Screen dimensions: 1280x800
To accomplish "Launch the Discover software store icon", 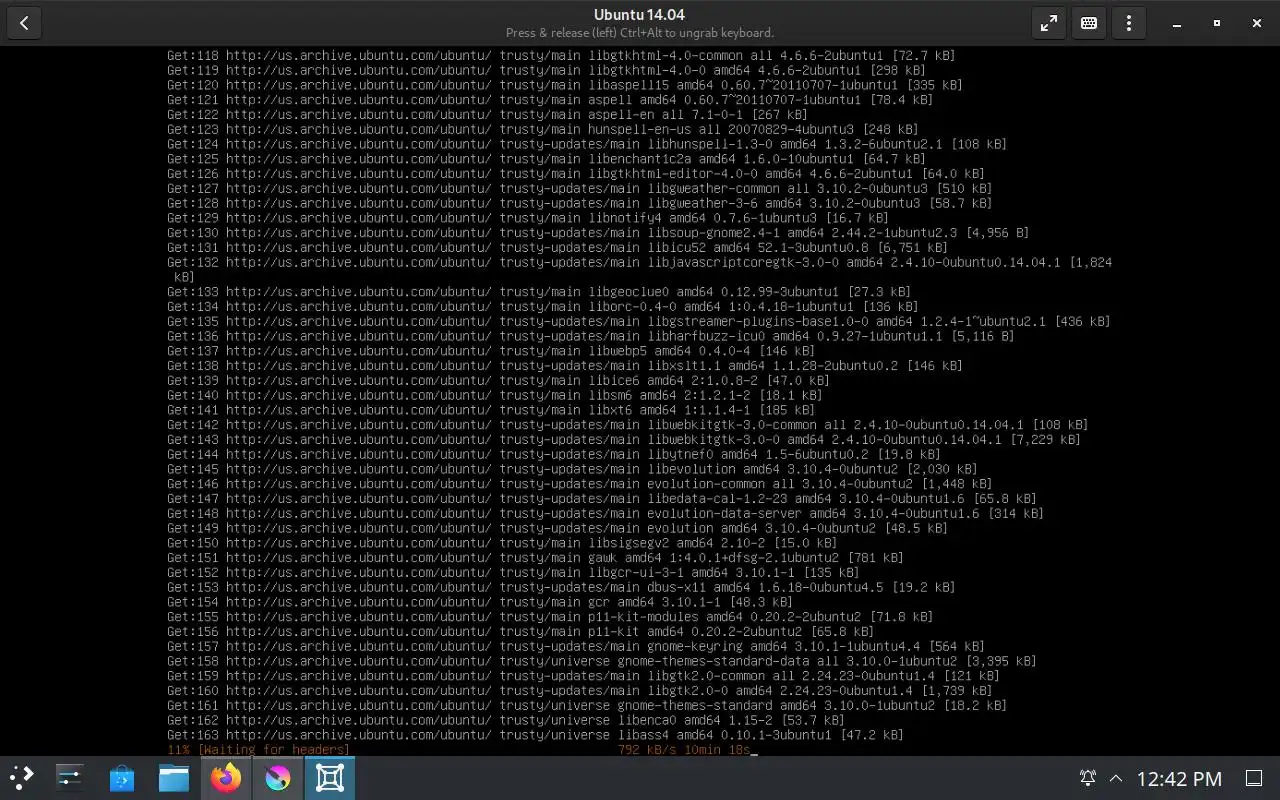I will point(122,778).
